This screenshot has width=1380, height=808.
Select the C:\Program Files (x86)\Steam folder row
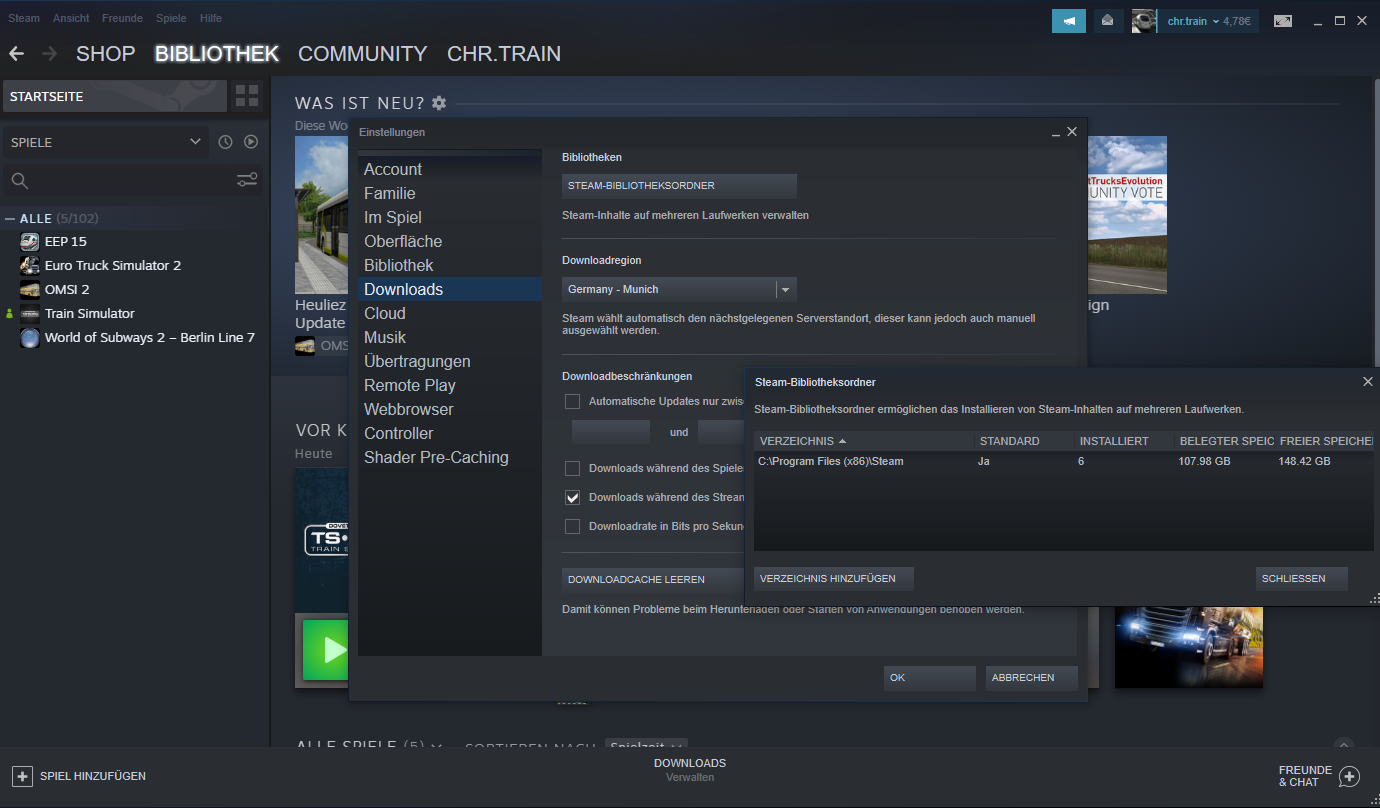[x=1064, y=461]
